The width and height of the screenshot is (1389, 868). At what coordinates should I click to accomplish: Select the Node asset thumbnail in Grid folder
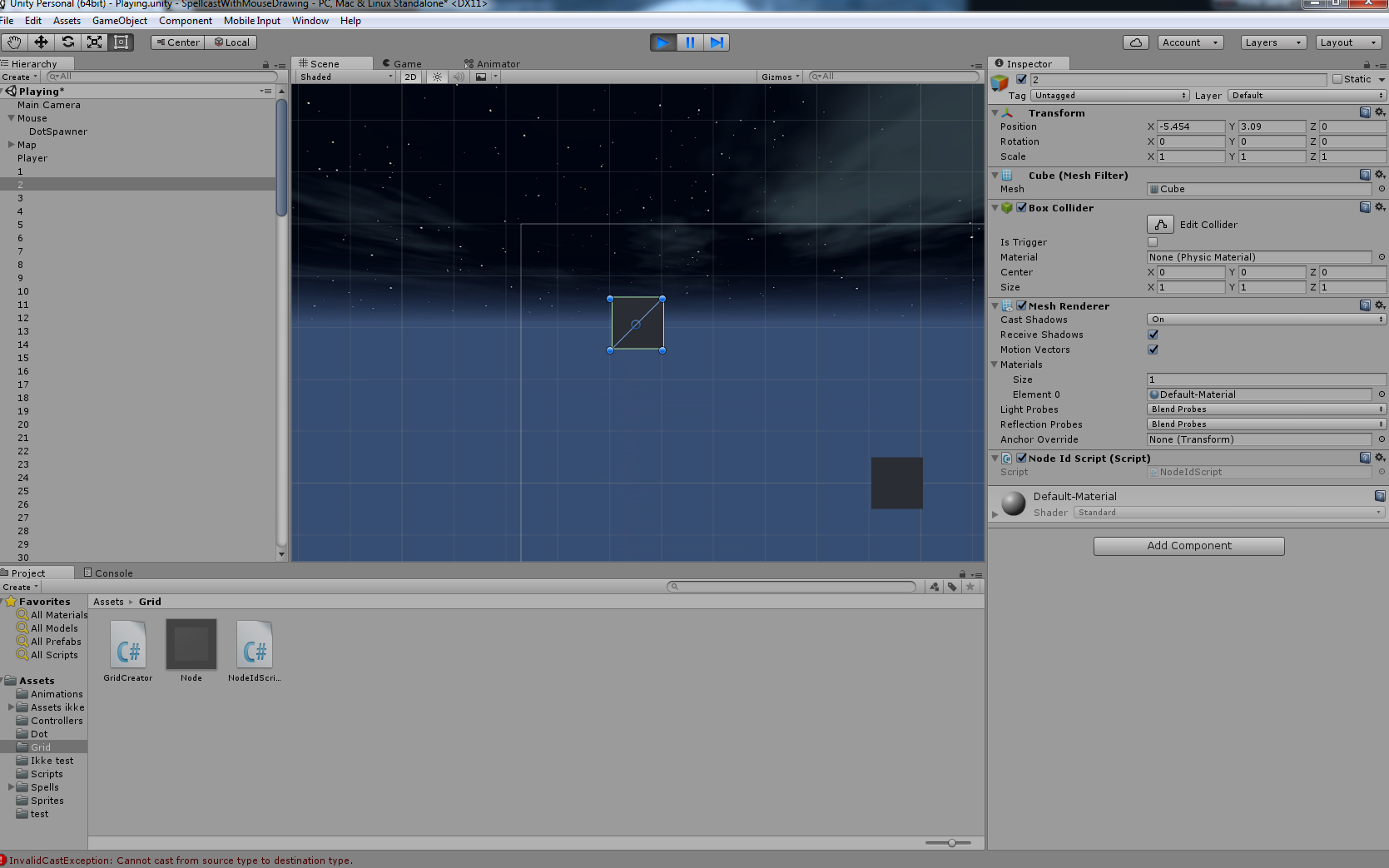pyautogui.click(x=191, y=645)
